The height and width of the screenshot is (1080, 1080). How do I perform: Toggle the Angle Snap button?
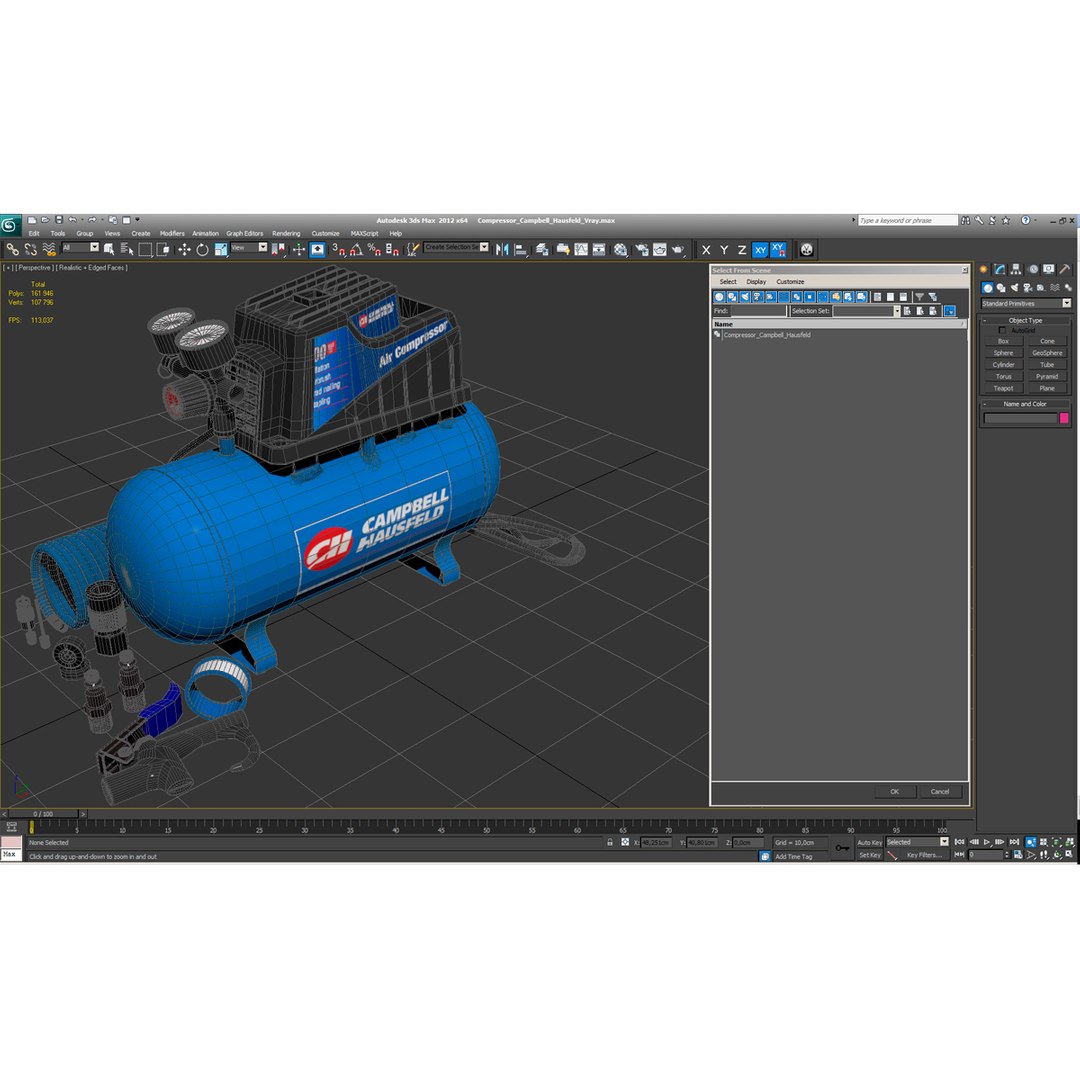[x=356, y=249]
